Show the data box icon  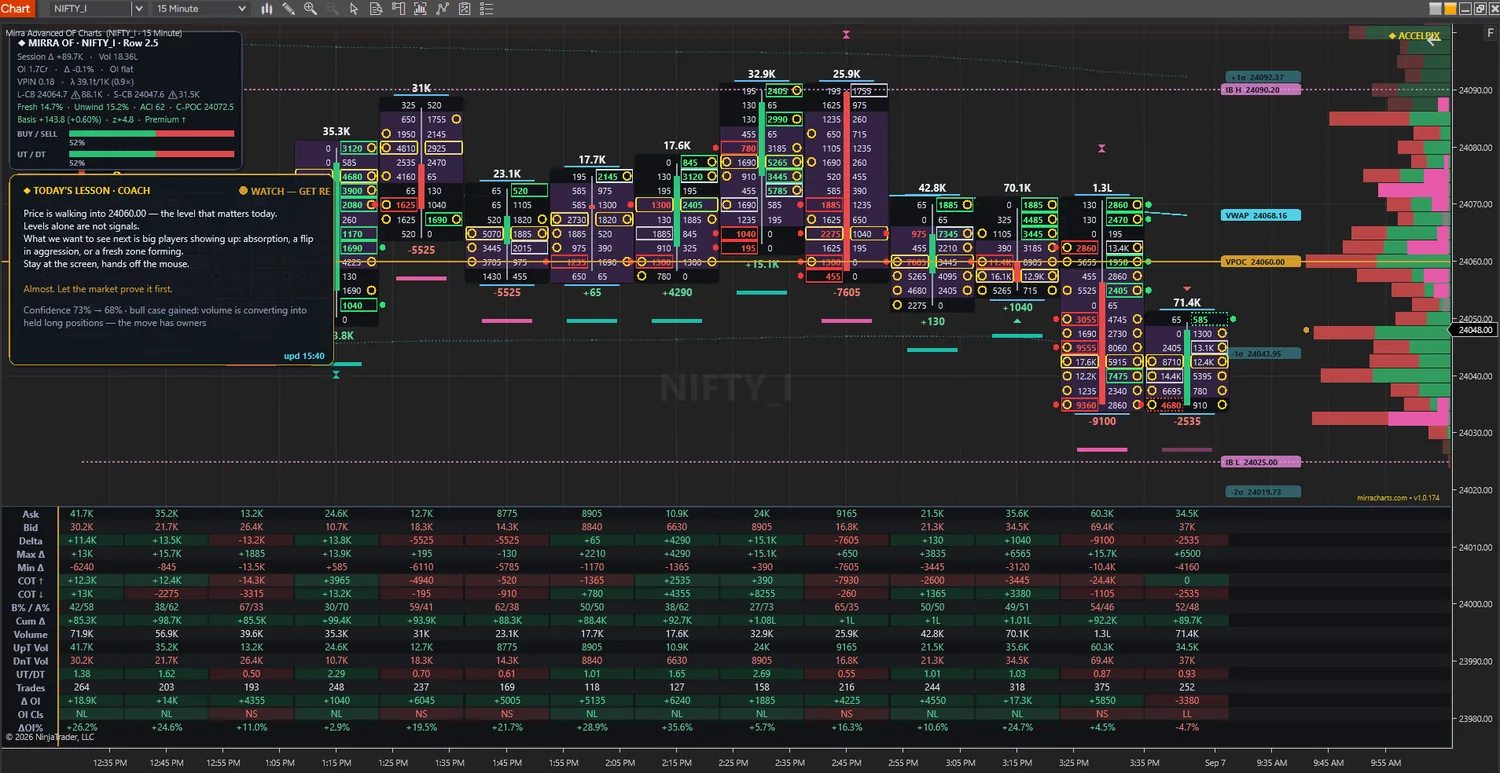[x=375, y=9]
